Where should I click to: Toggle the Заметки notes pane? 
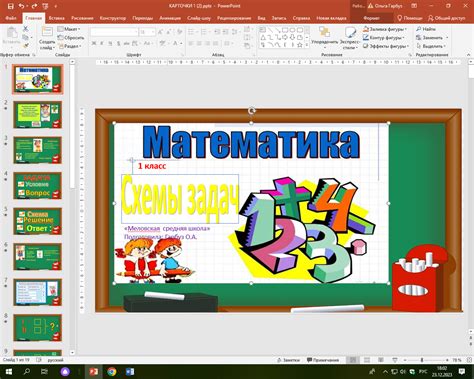[x=289, y=360]
